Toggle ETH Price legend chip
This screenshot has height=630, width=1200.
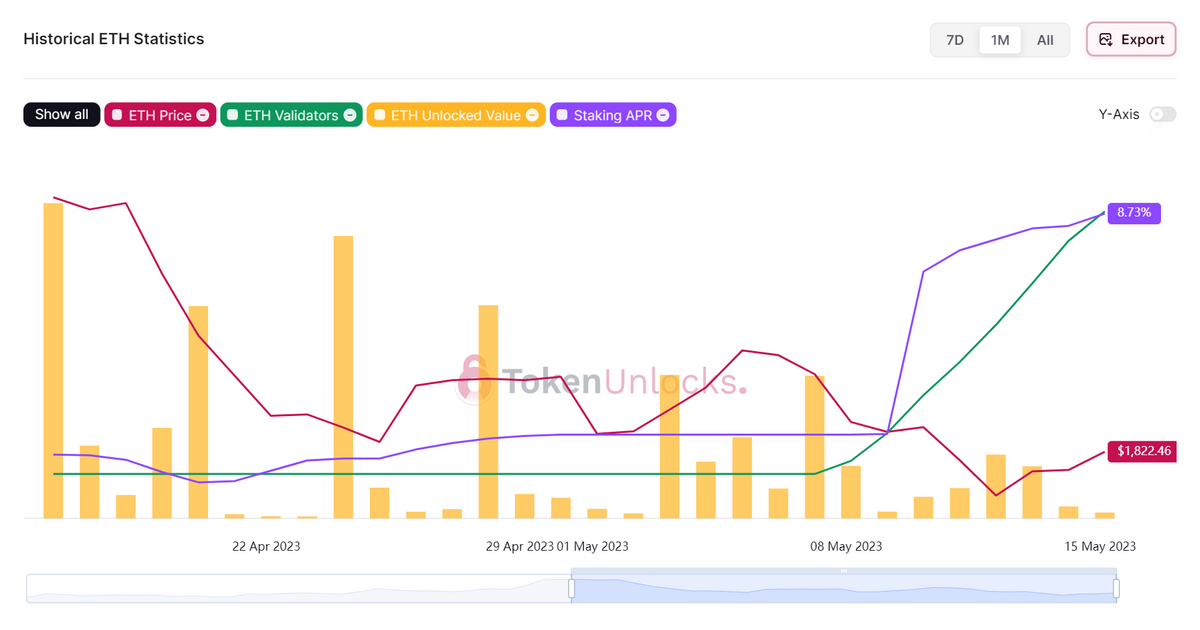160,115
